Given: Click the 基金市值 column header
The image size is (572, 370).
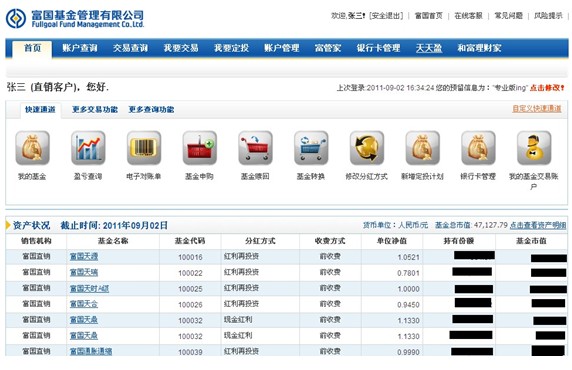Looking at the screenshot, I should [x=531, y=241].
